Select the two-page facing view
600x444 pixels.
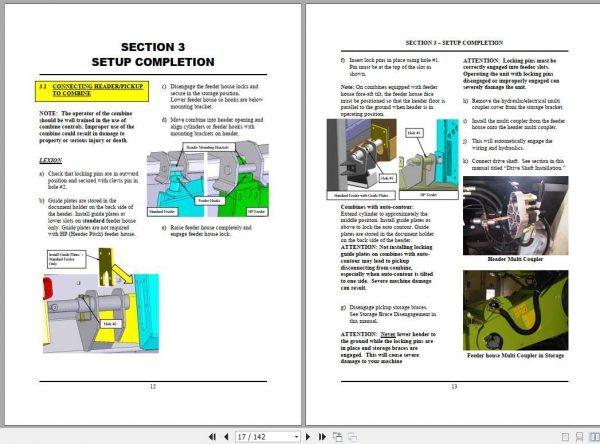click(595, 437)
